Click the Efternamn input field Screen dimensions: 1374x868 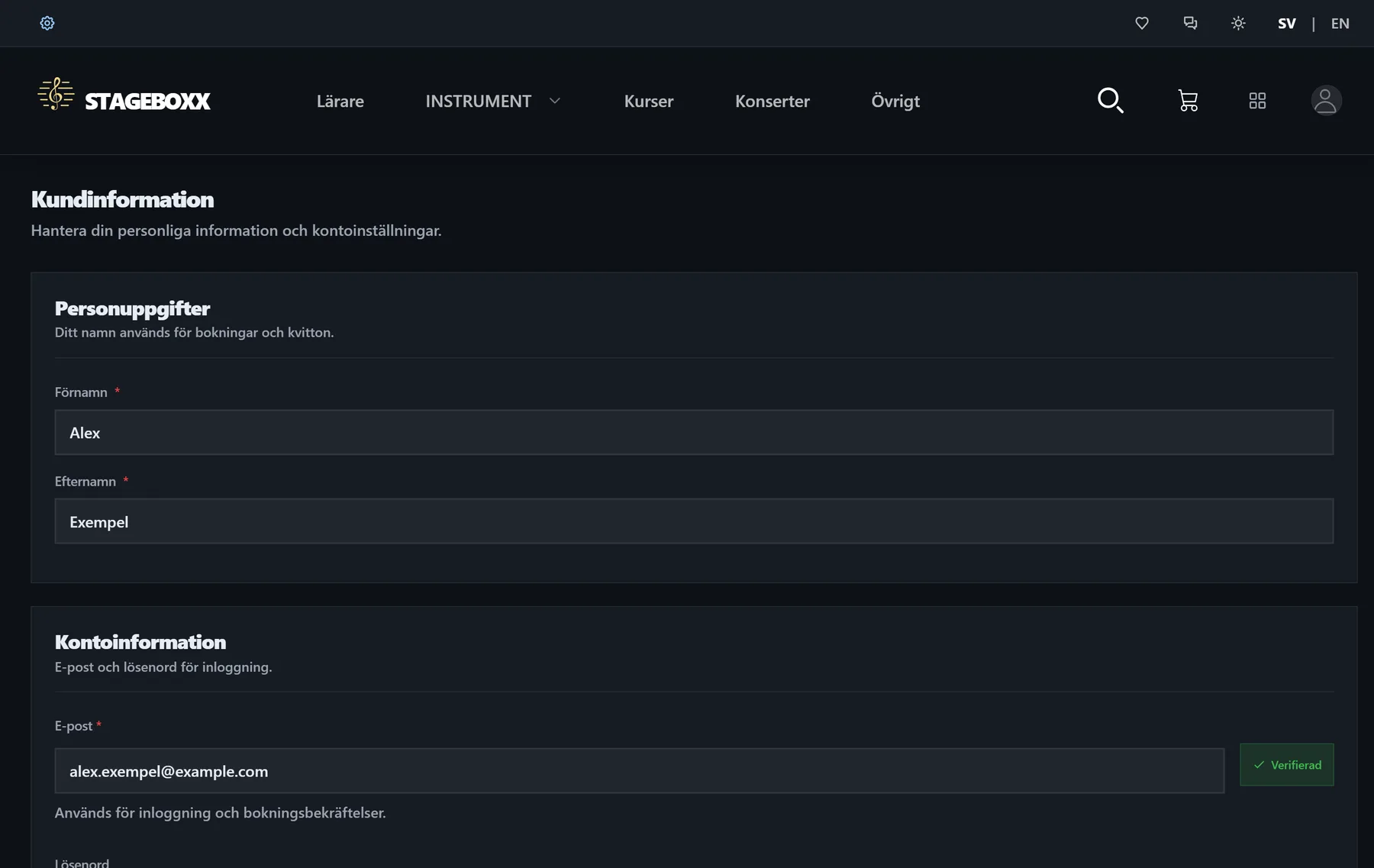pos(694,521)
